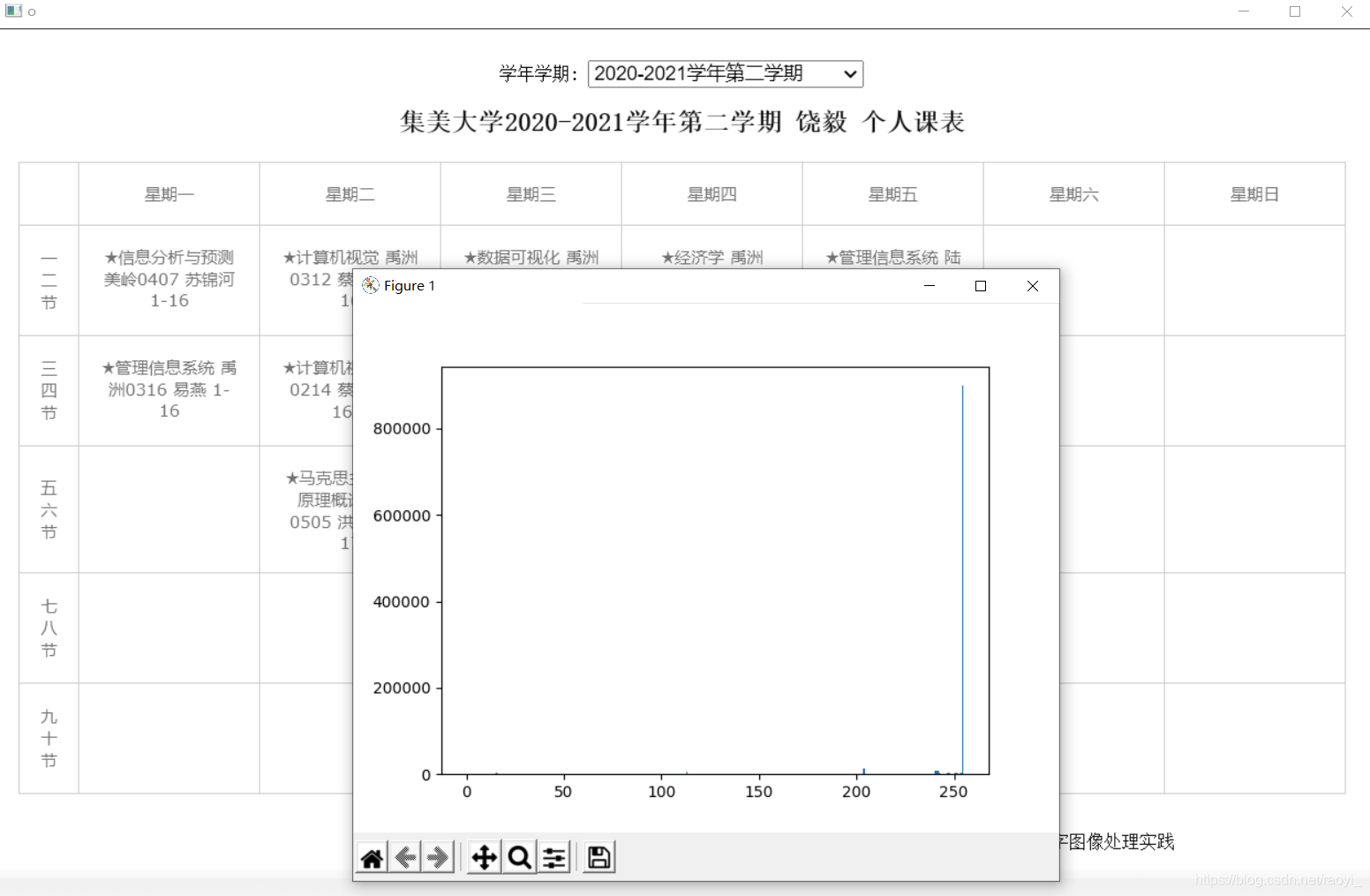Activate Zoom to rectangle magnifier tool
1370x896 pixels.
[519, 857]
